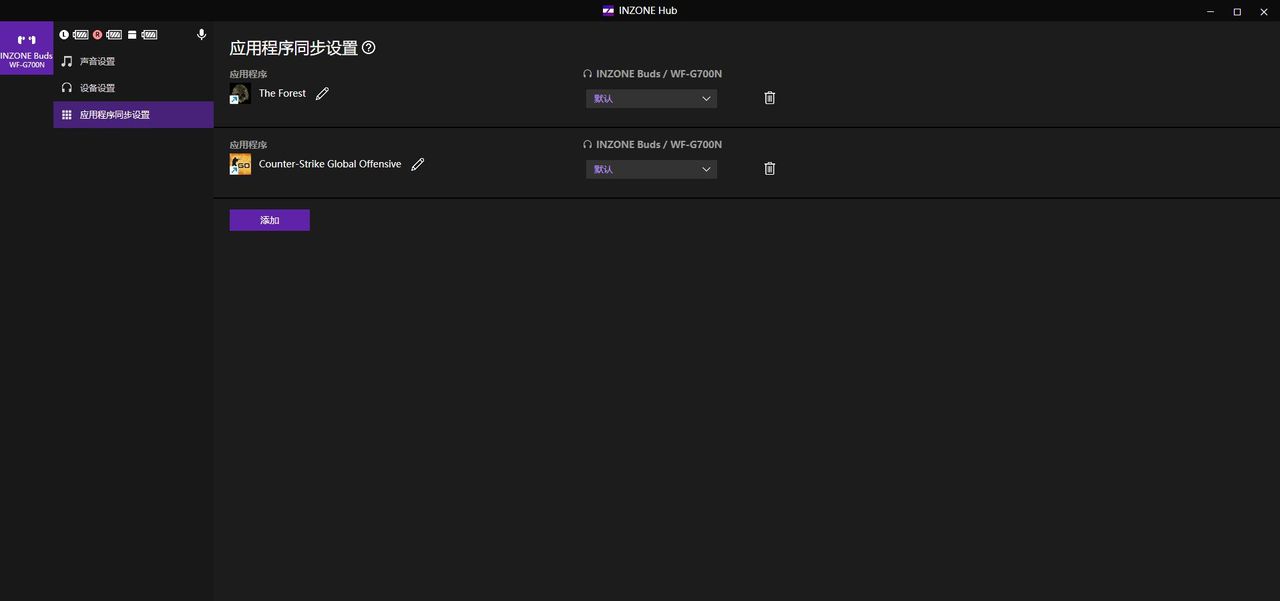The height and width of the screenshot is (601, 1280).
Task: Click The Forest application thumbnail
Action: 240,94
